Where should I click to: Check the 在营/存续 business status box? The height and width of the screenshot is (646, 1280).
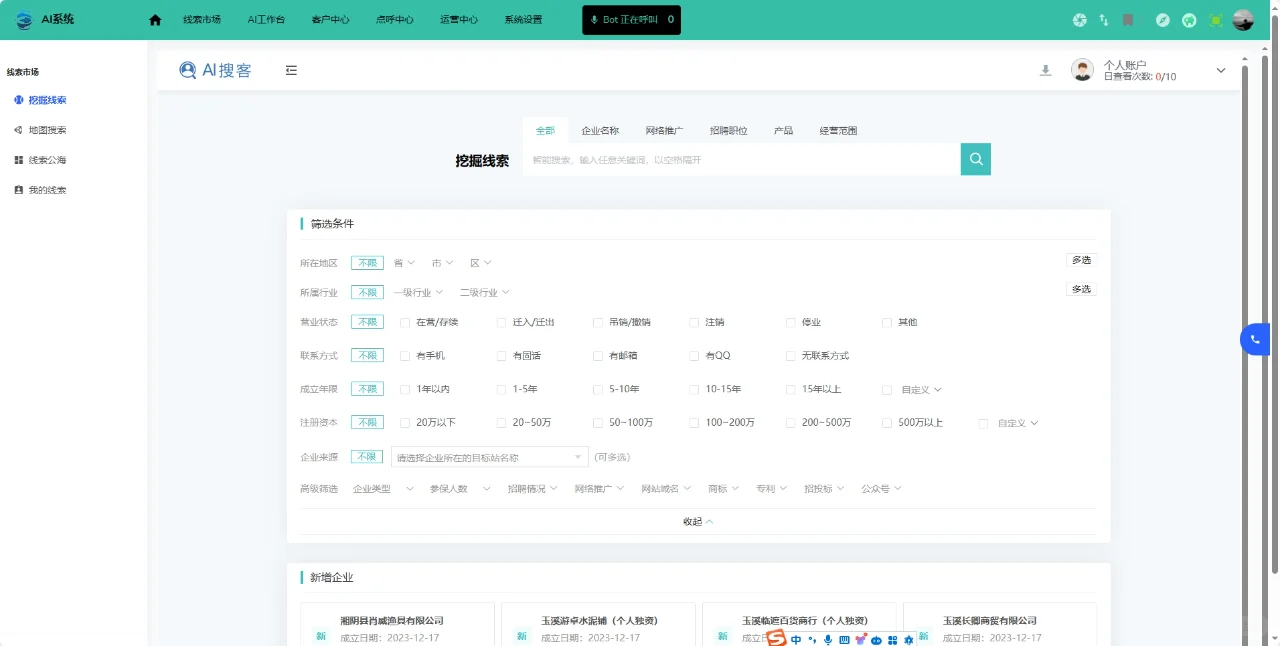coord(405,323)
